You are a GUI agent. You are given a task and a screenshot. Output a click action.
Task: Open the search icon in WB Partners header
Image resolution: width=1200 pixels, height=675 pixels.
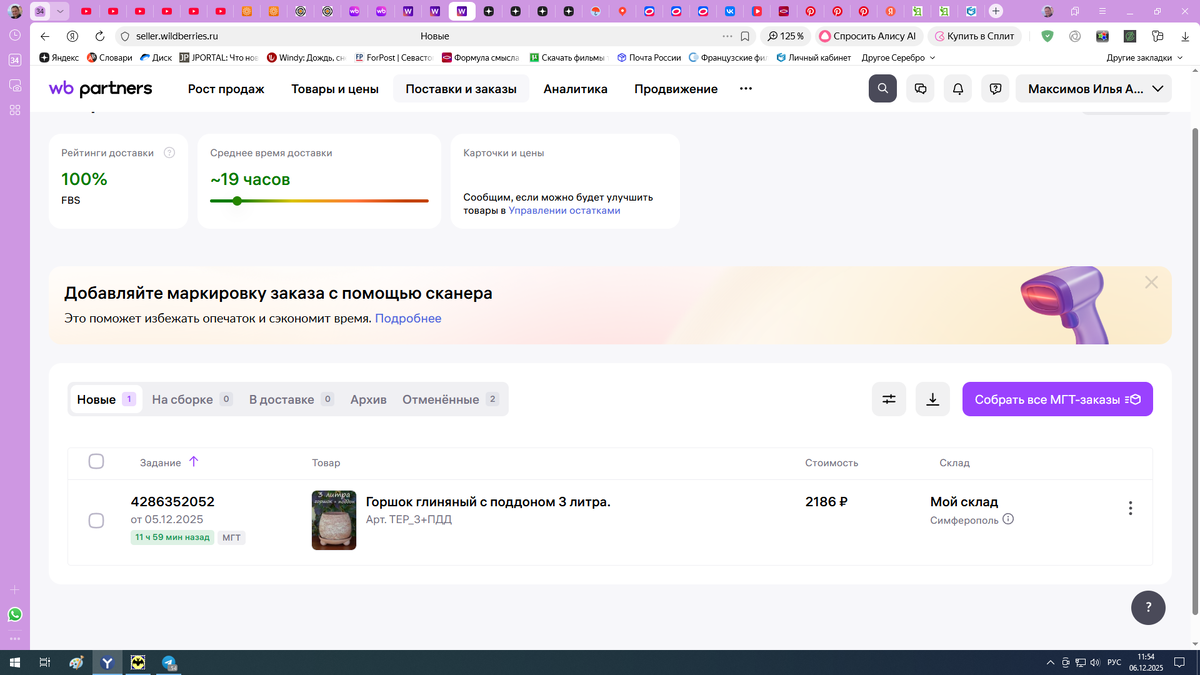882,88
